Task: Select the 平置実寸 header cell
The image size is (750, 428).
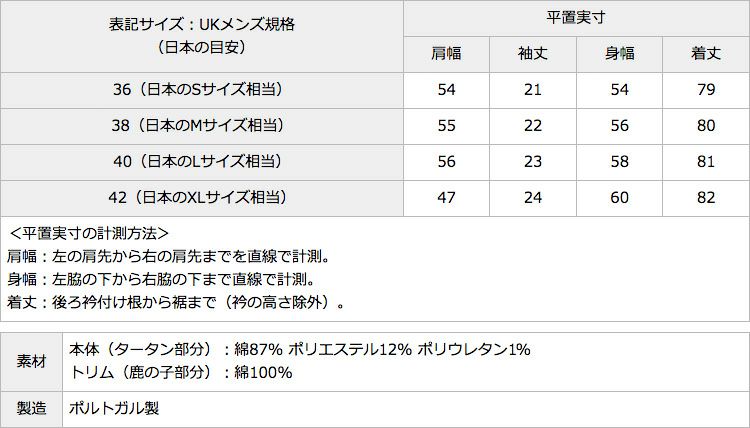Action: pos(576,18)
